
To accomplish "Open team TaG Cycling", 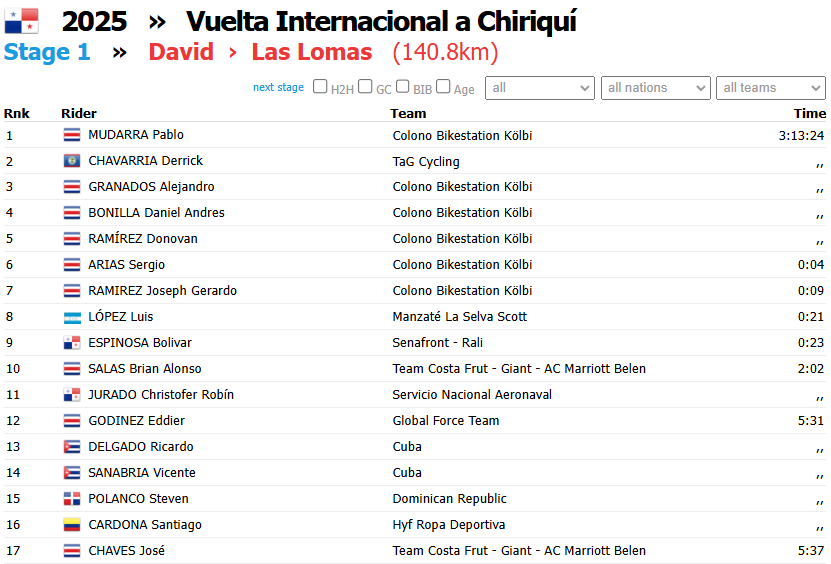I will tap(426, 162).
